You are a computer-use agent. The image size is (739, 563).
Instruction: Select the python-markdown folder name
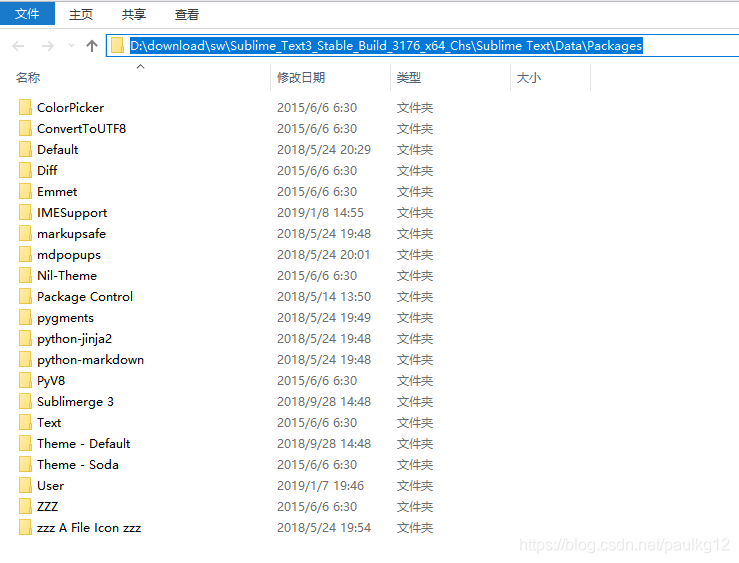point(90,360)
